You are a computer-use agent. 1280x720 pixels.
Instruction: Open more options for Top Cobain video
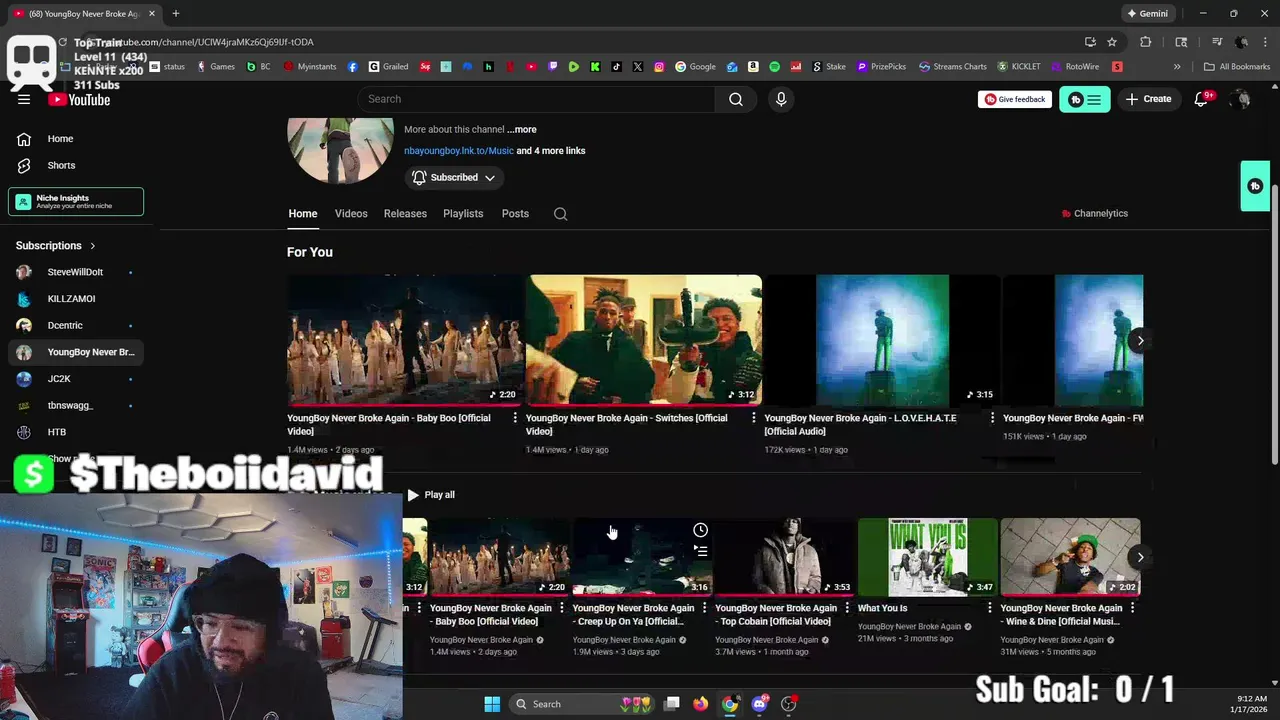pyautogui.click(x=847, y=608)
